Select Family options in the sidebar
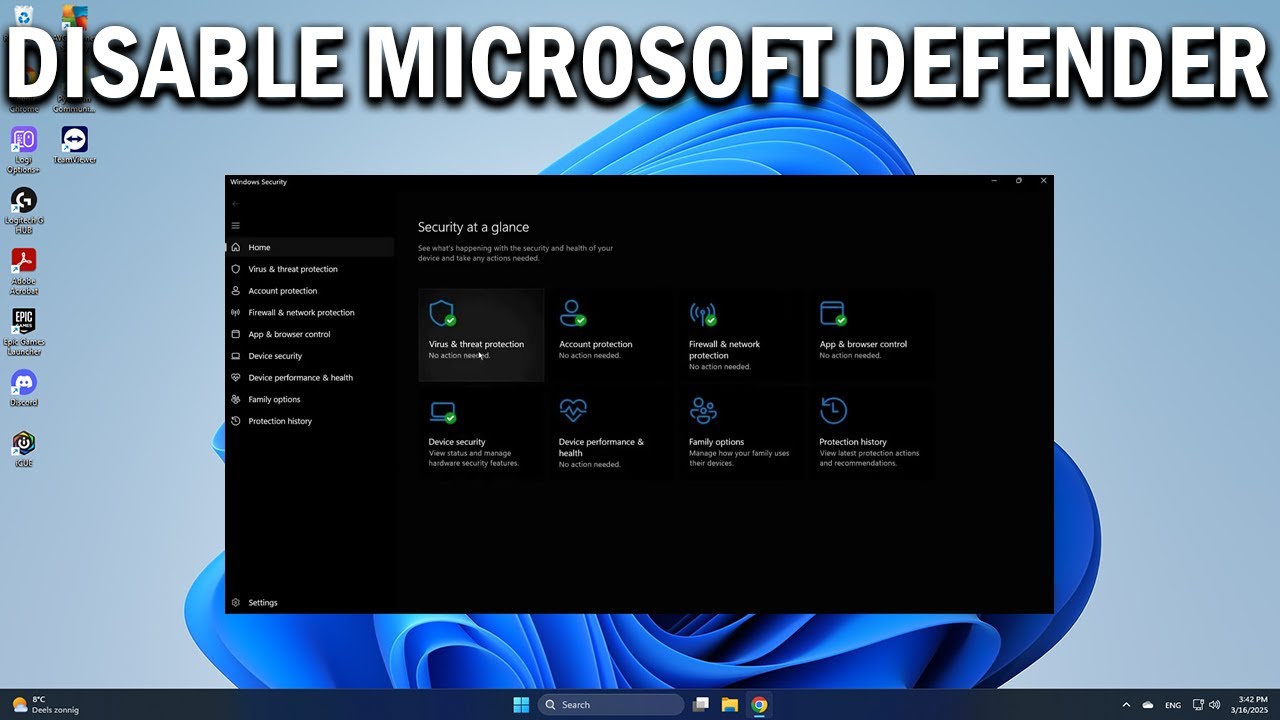 click(310, 399)
